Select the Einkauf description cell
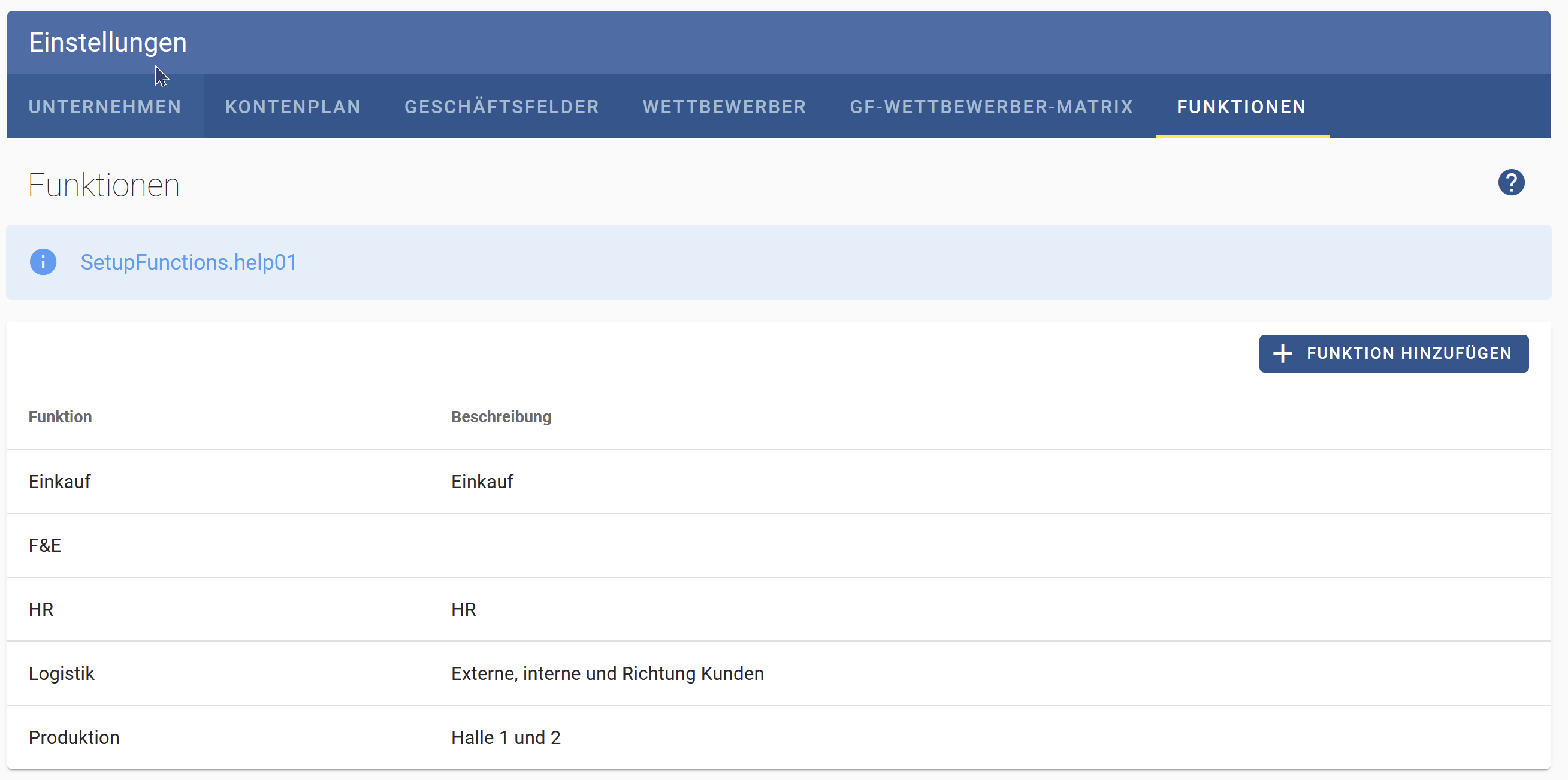Image resolution: width=1568 pixels, height=780 pixels. coord(482,482)
